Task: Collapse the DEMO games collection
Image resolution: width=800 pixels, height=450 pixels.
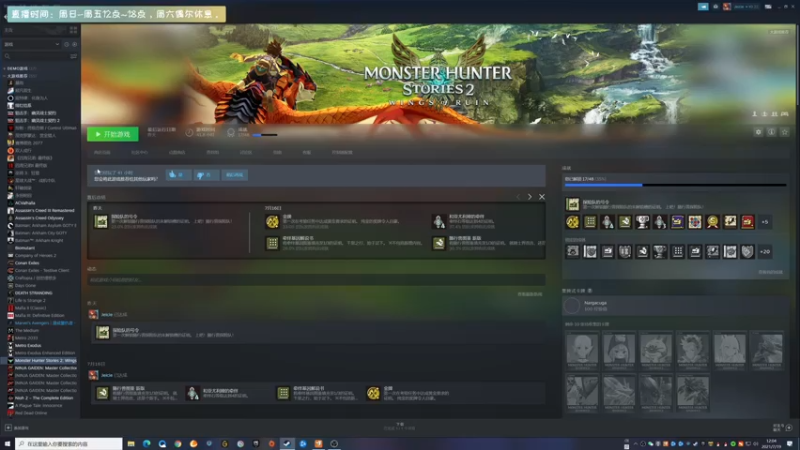Action: [x=5, y=68]
